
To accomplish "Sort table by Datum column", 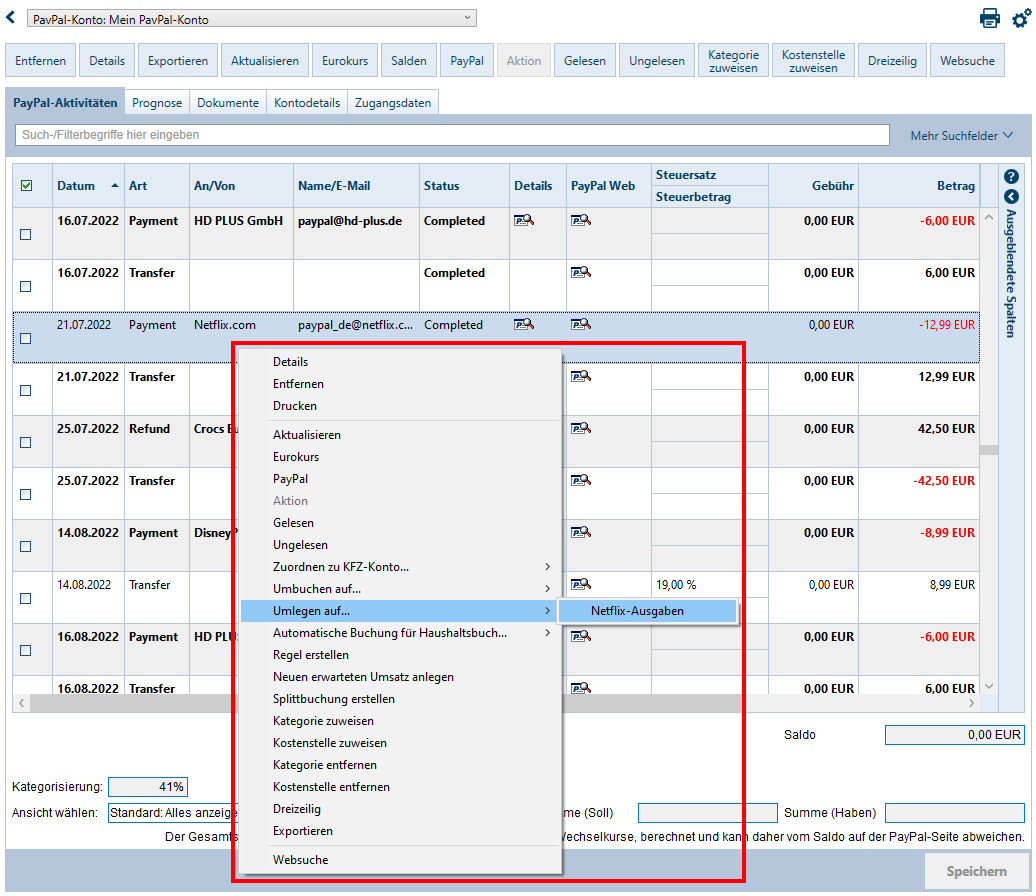I will pyautogui.click(x=88, y=186).
